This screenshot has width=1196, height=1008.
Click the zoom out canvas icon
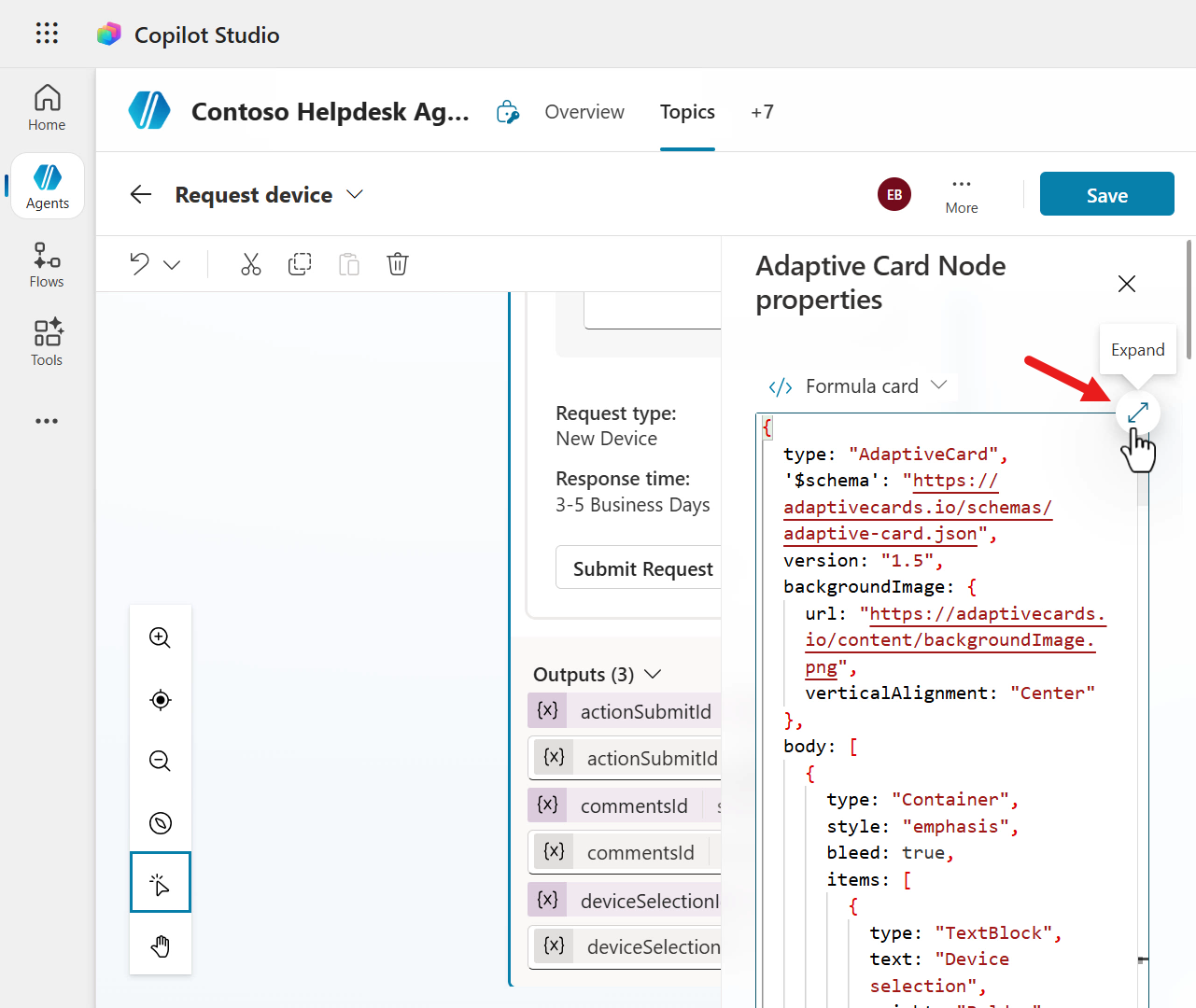161,761
